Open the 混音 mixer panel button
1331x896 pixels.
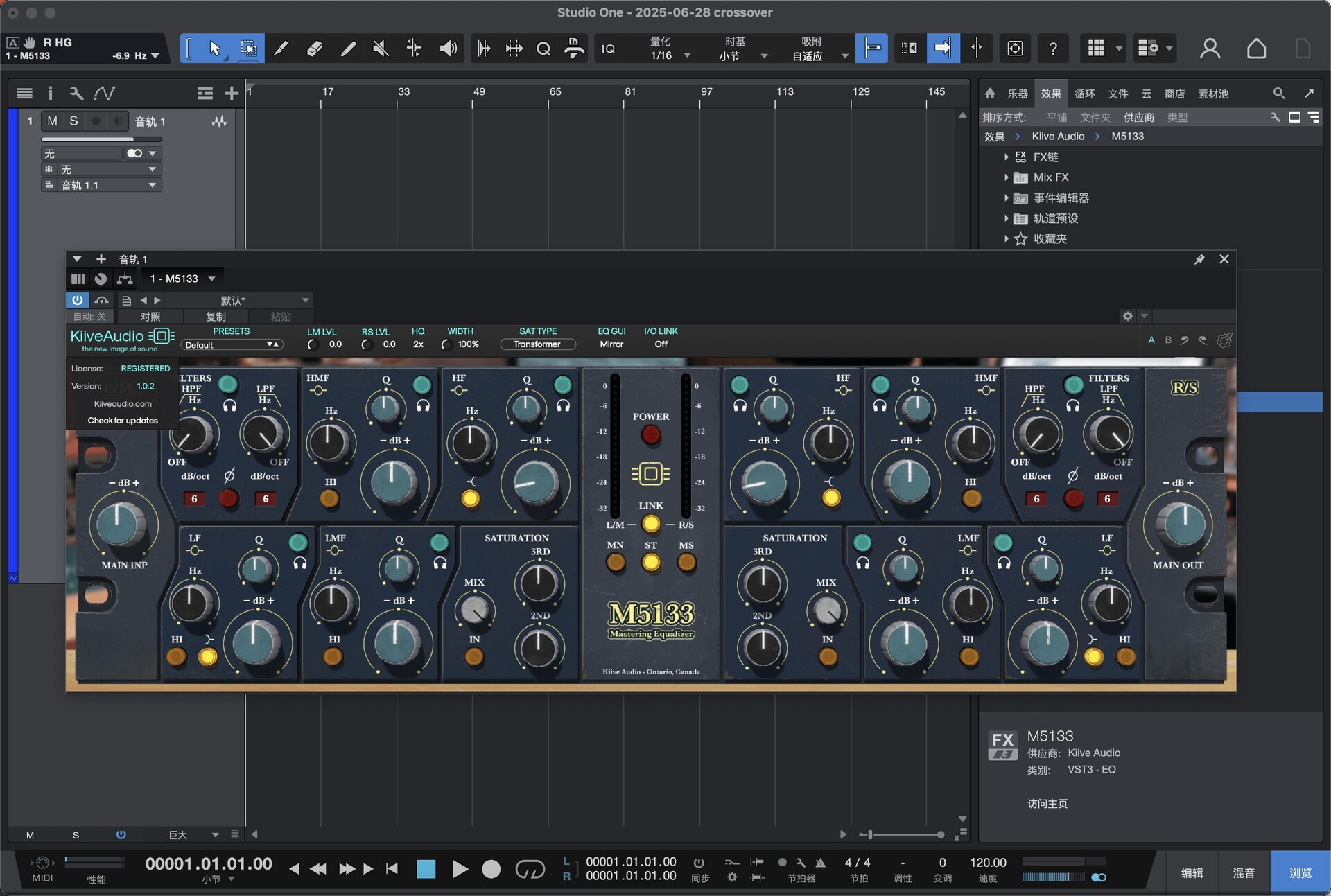point(1244,873)
